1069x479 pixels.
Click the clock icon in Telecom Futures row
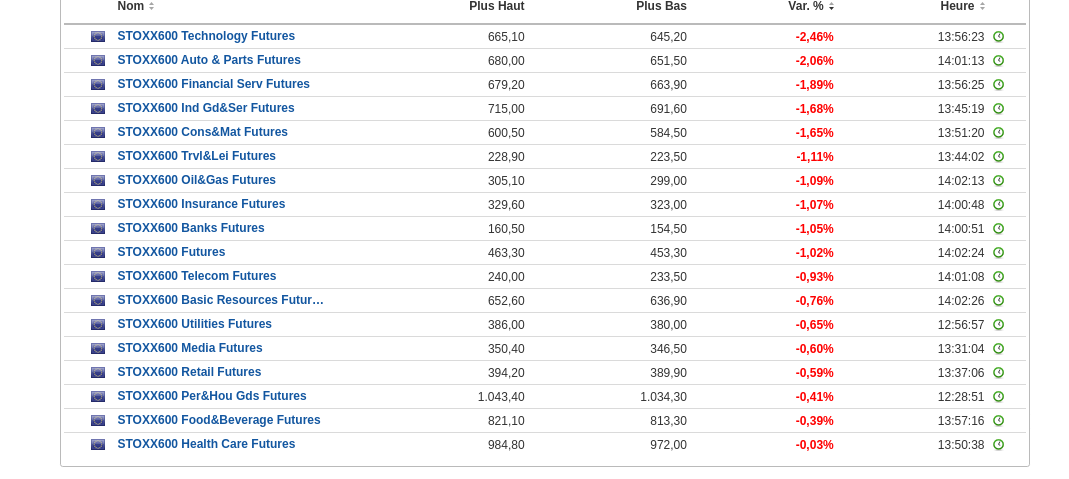998,277
